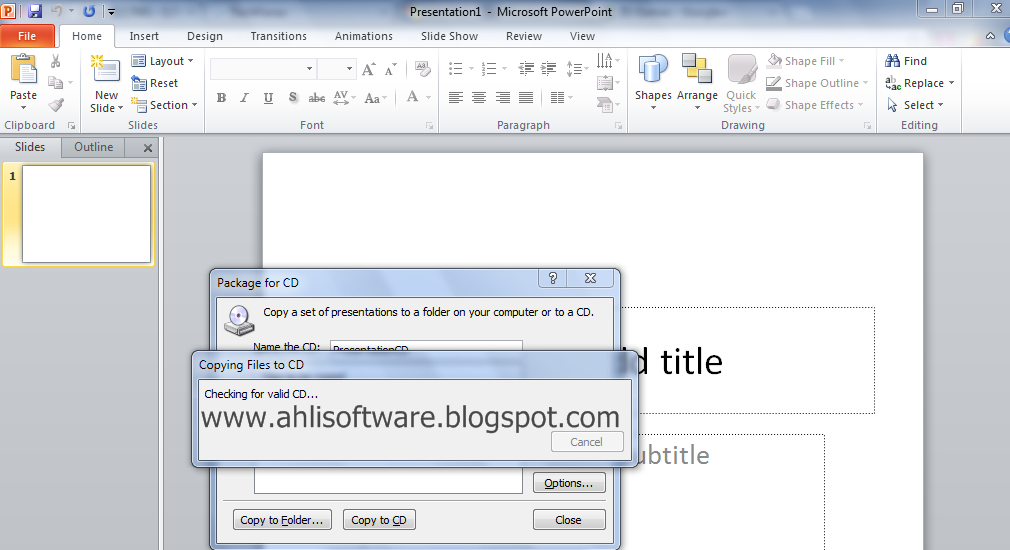Viewport: 1010px width, 550px height.
Task: Click the Numbering list icon
Action: pyautogui.click(x=489, y=68)
